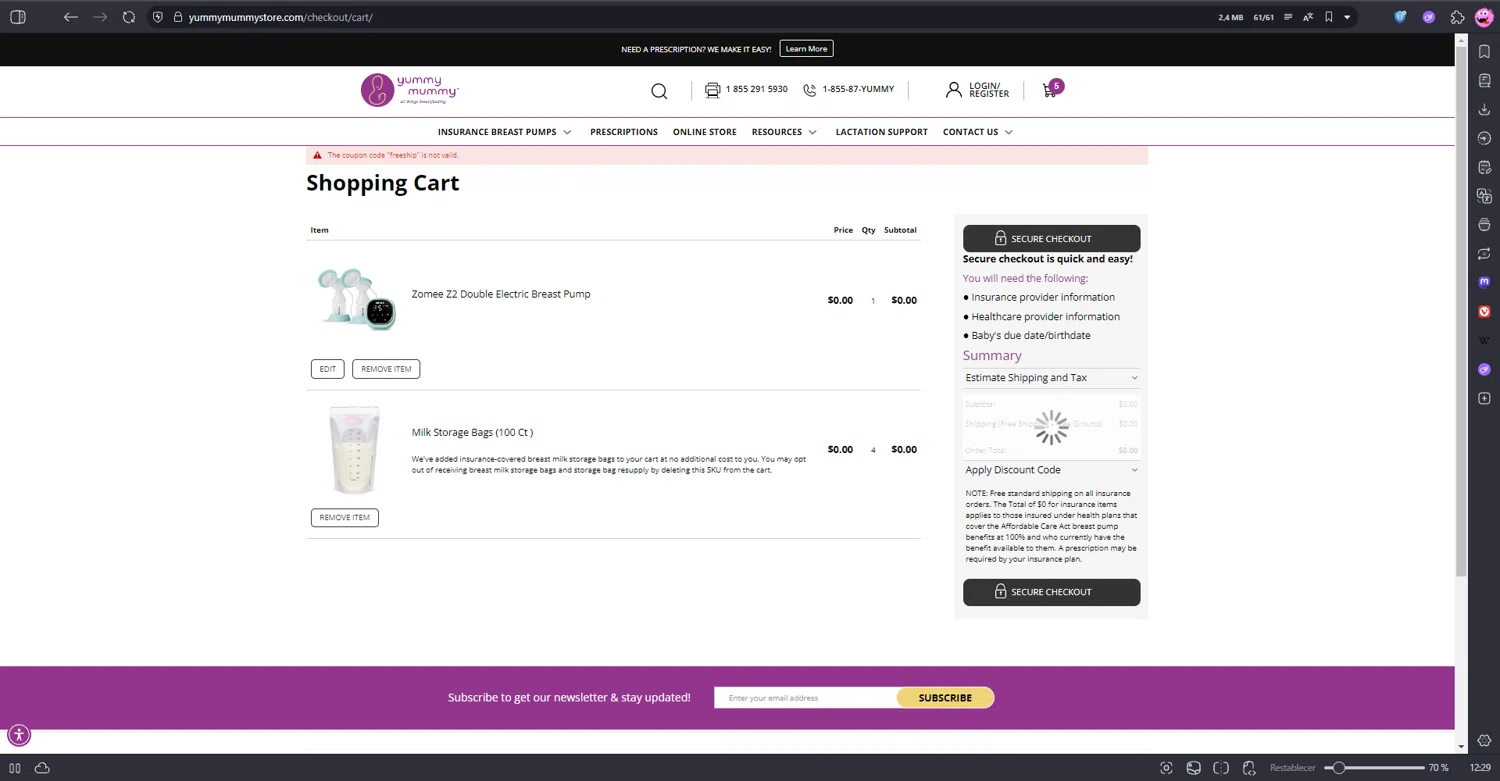Expand Estimate Shipping and Tax
This screenshot has height=781, width=1500.
tap(1051, 378)
